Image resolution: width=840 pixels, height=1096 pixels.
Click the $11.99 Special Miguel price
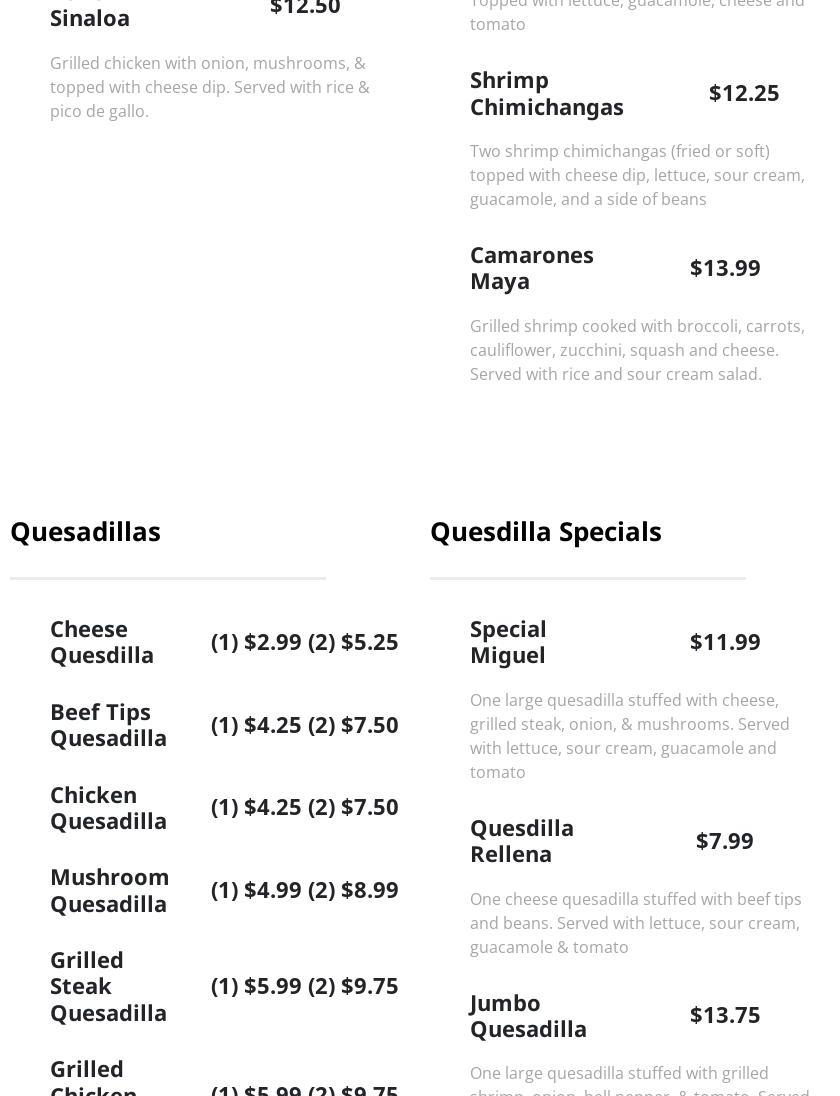pyautogui.click(x=724, y=642)
